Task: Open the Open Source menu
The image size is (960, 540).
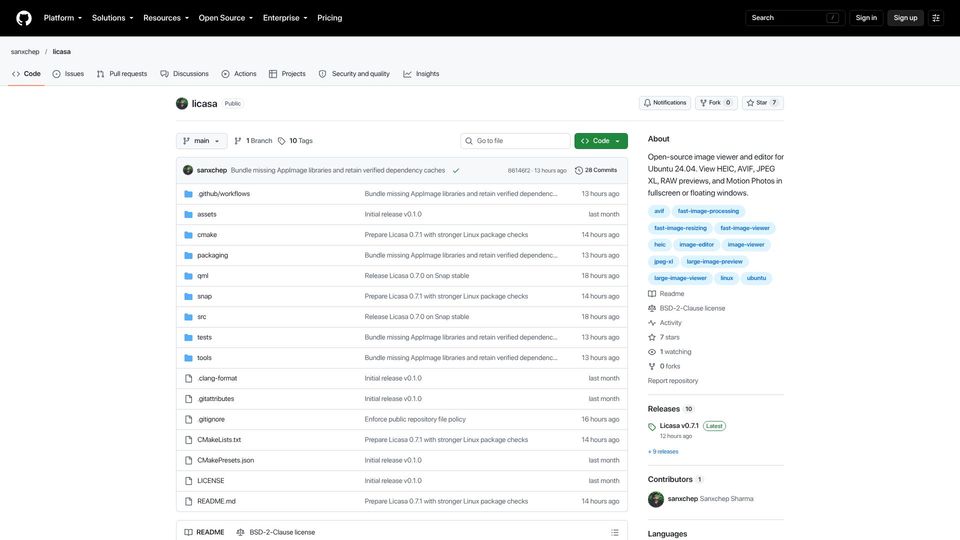Action: pyautogui.click(x=225, y=18)
